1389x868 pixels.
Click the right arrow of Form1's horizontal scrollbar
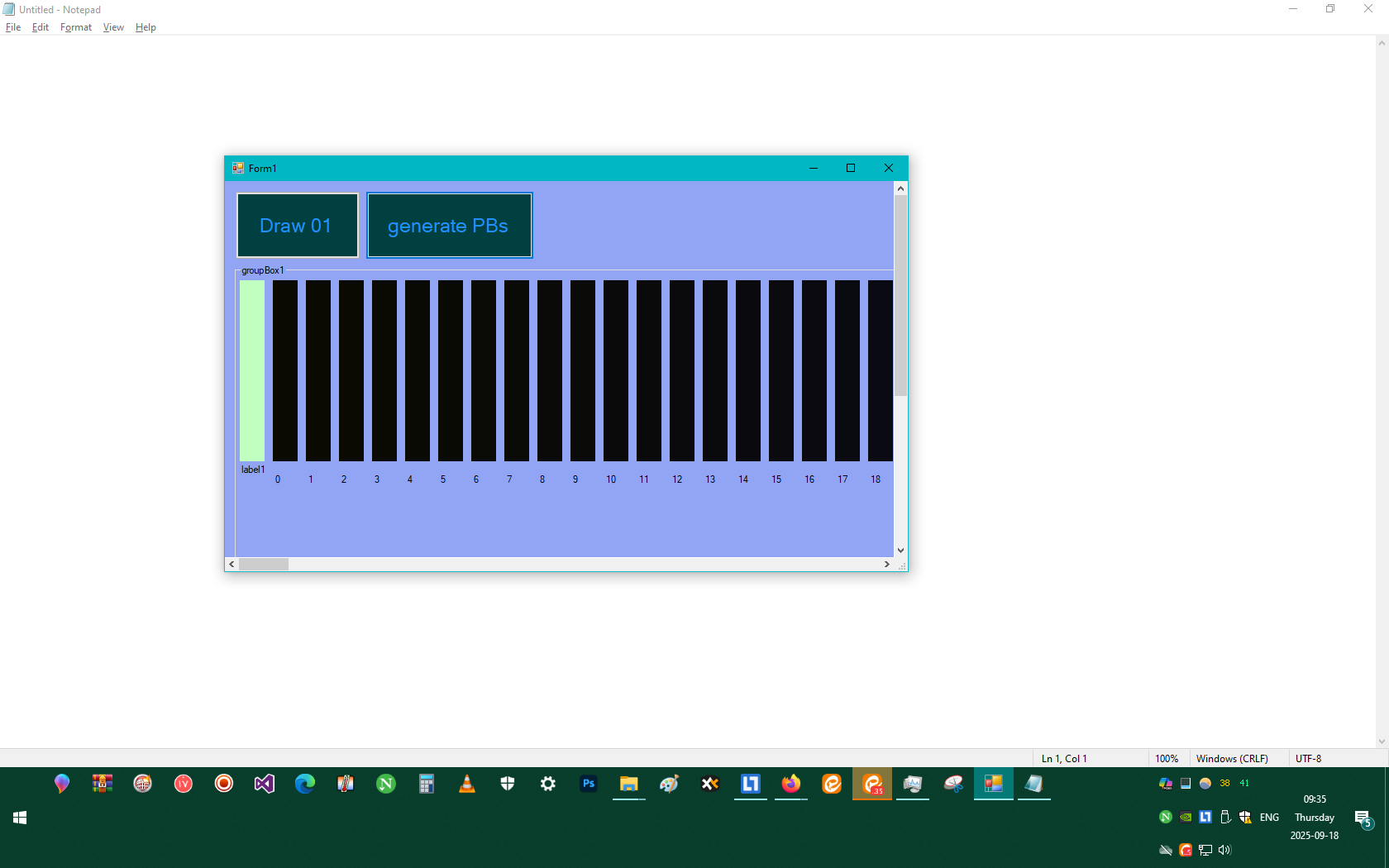coord(886,564)
